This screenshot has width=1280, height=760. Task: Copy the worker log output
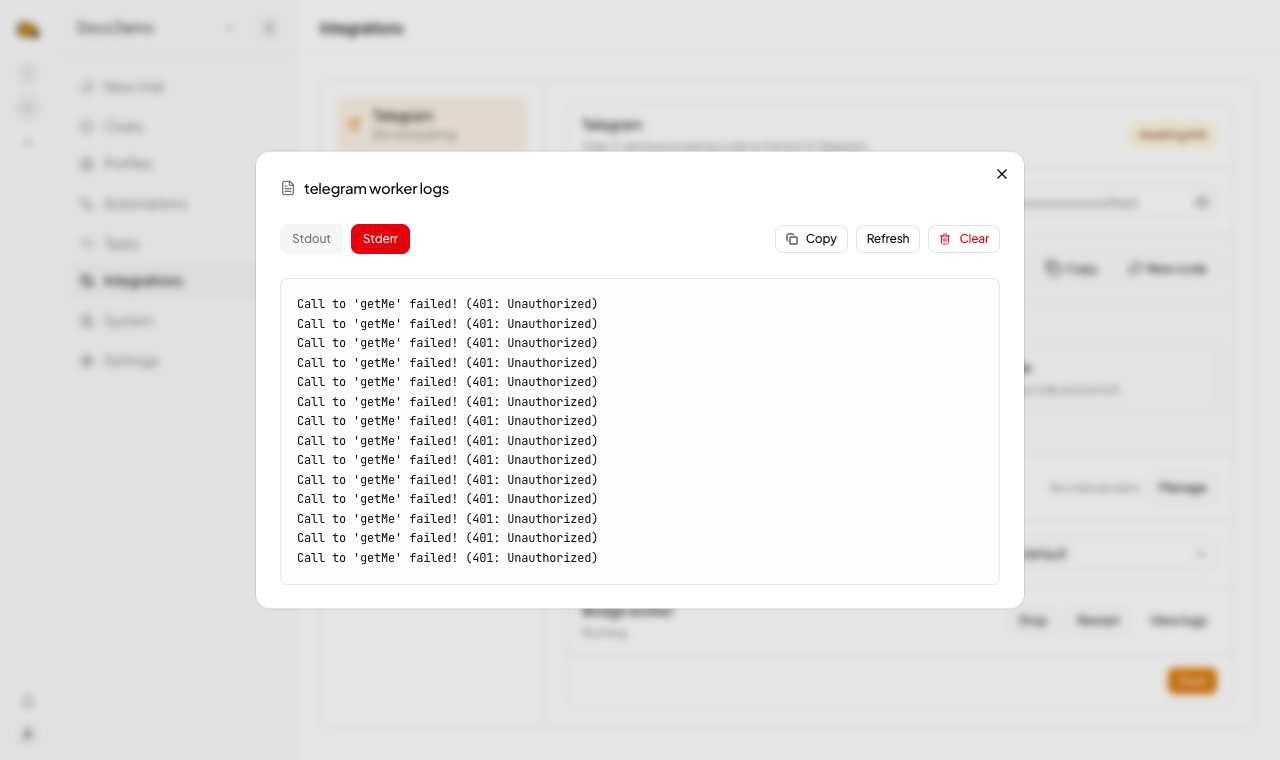click(x=811, y=239)
